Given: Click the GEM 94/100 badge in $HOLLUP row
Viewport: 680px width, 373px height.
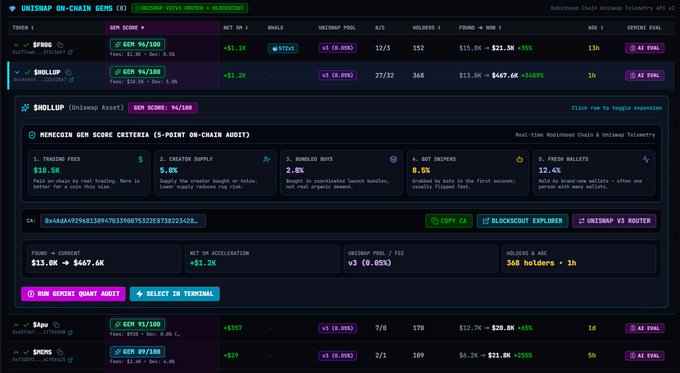Looking at the screenshot, I should point(137,72).
